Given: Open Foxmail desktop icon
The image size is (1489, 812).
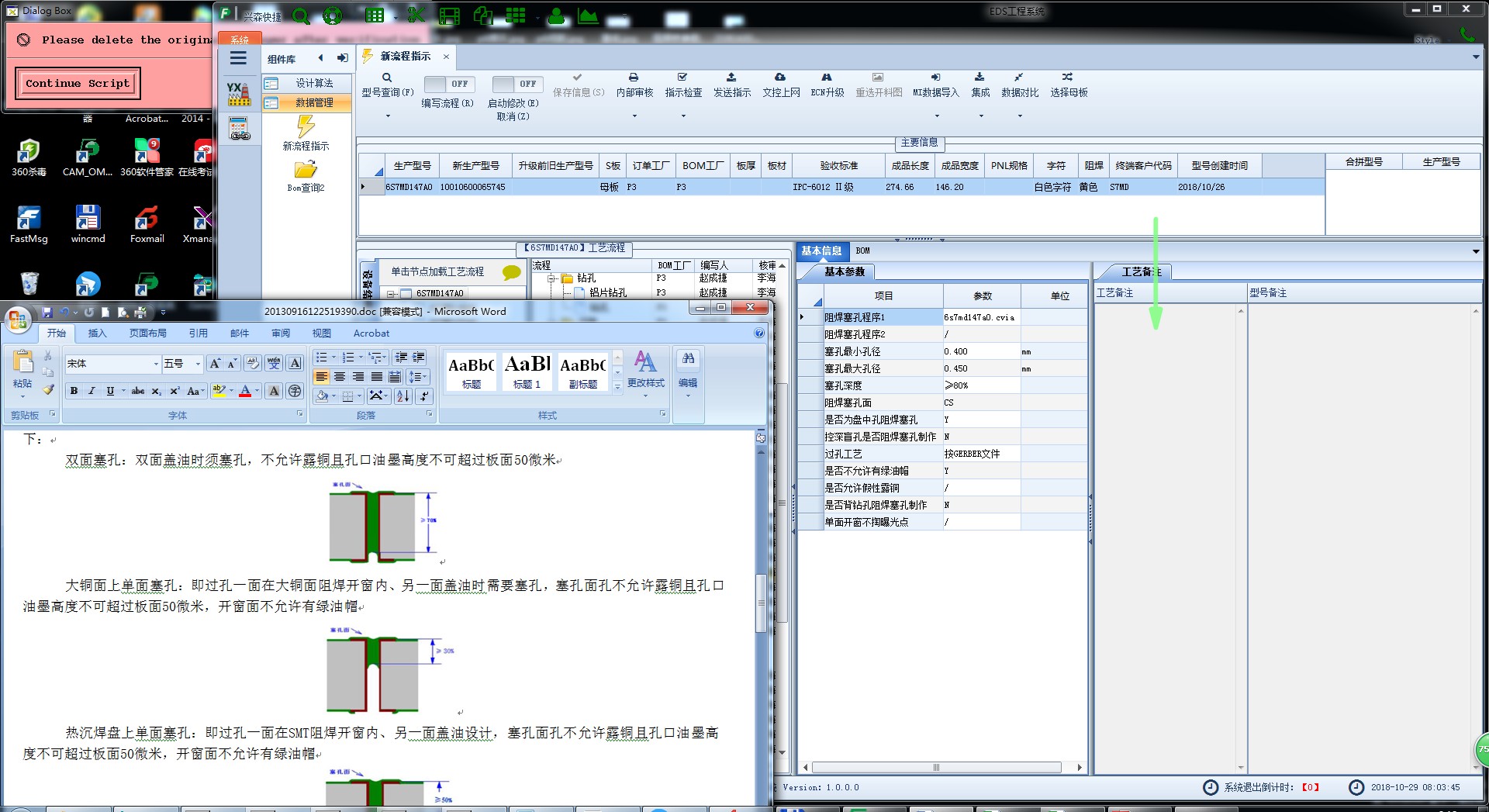Looking at the screenshot, I should [147, 224].
